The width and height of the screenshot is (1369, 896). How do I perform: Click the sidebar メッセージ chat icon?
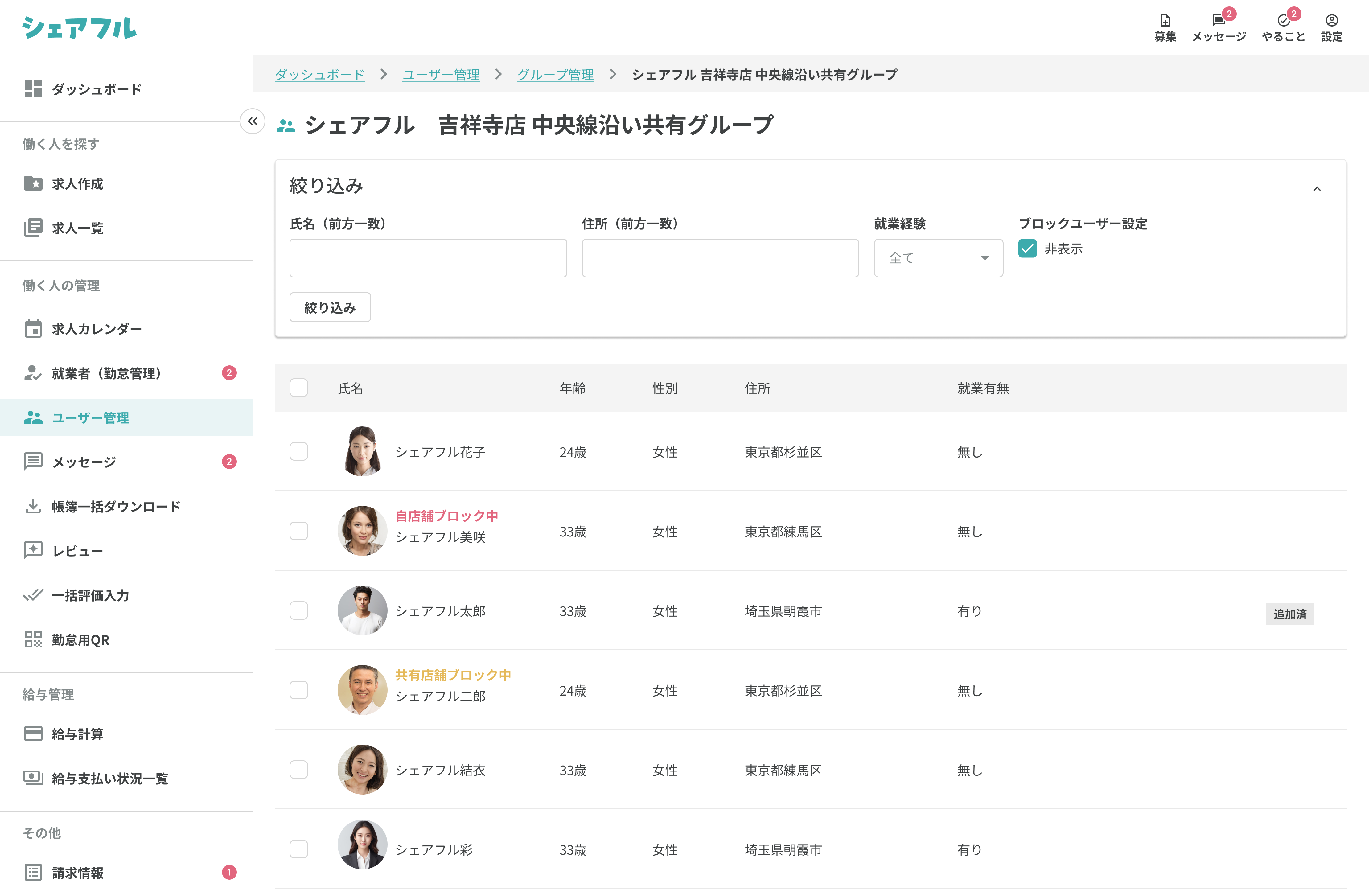coord(33,461)
